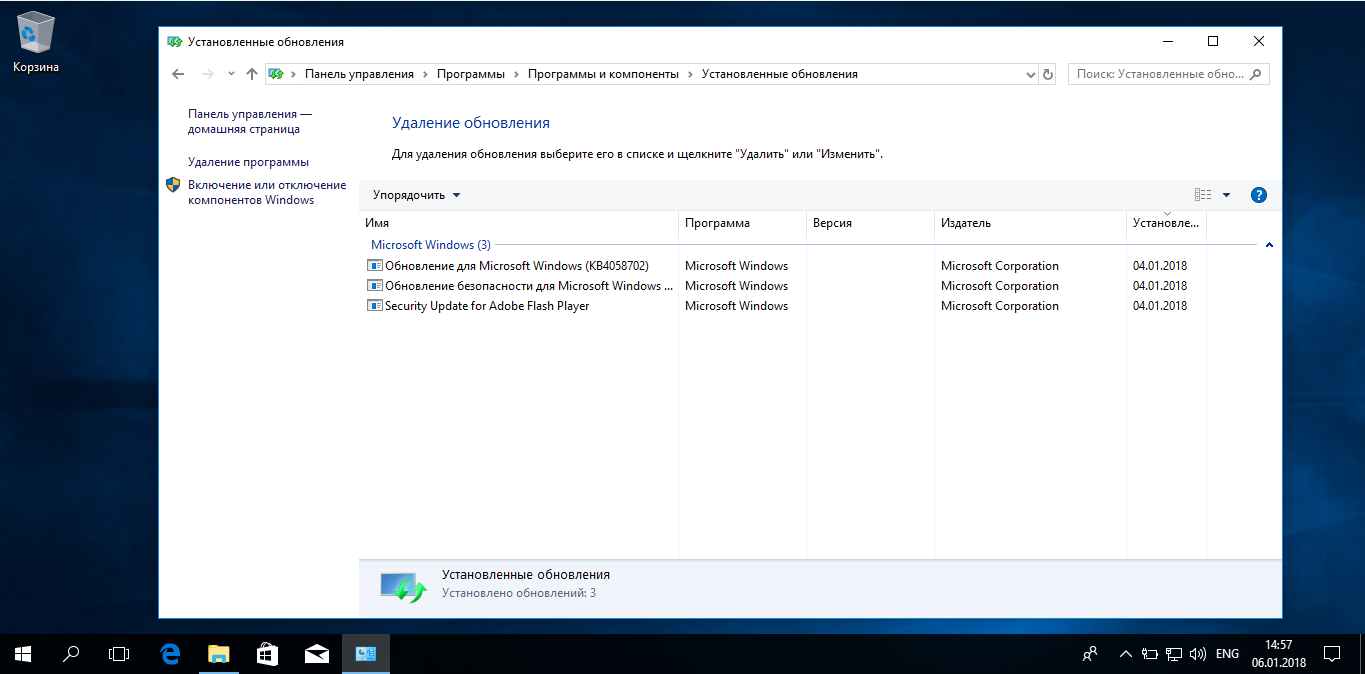Open Удаление программы link

248,162
